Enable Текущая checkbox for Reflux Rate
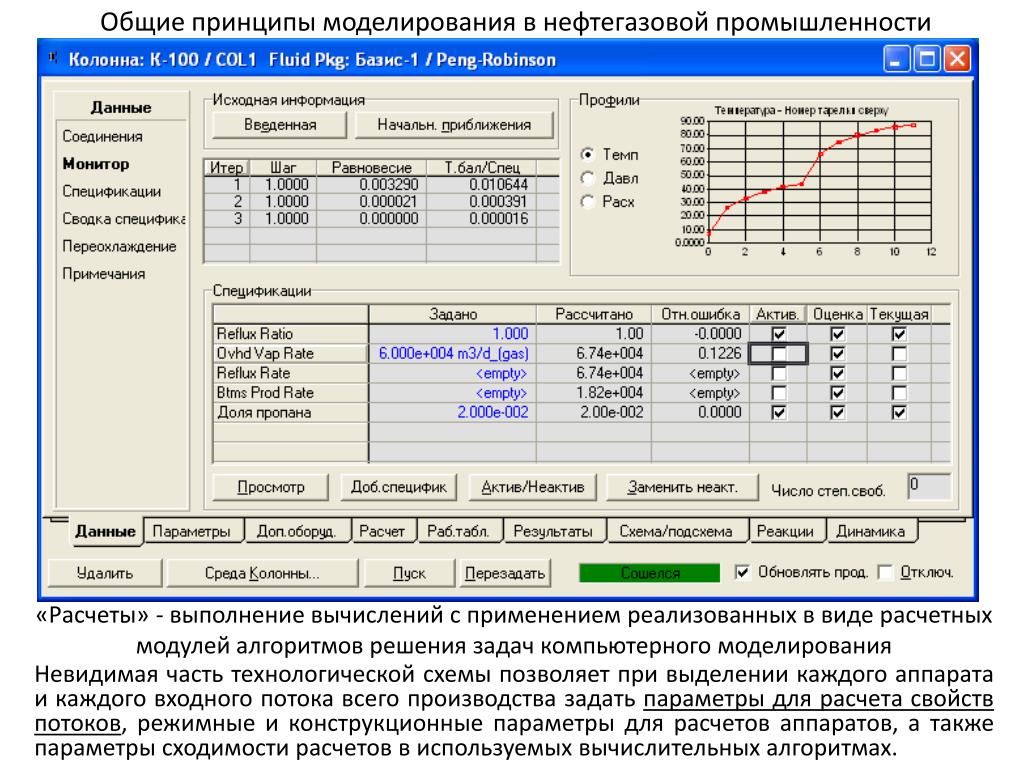Screen dimensions: 1024x768 coord(899,374)
